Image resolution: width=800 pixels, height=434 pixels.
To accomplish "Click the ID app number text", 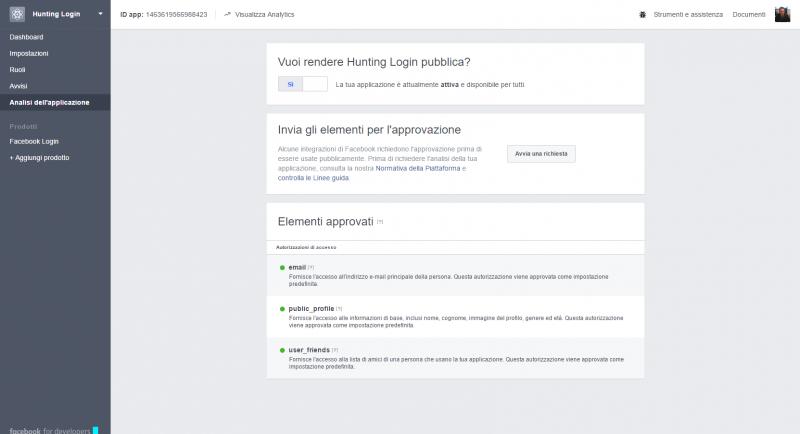I will coord(177,14).
